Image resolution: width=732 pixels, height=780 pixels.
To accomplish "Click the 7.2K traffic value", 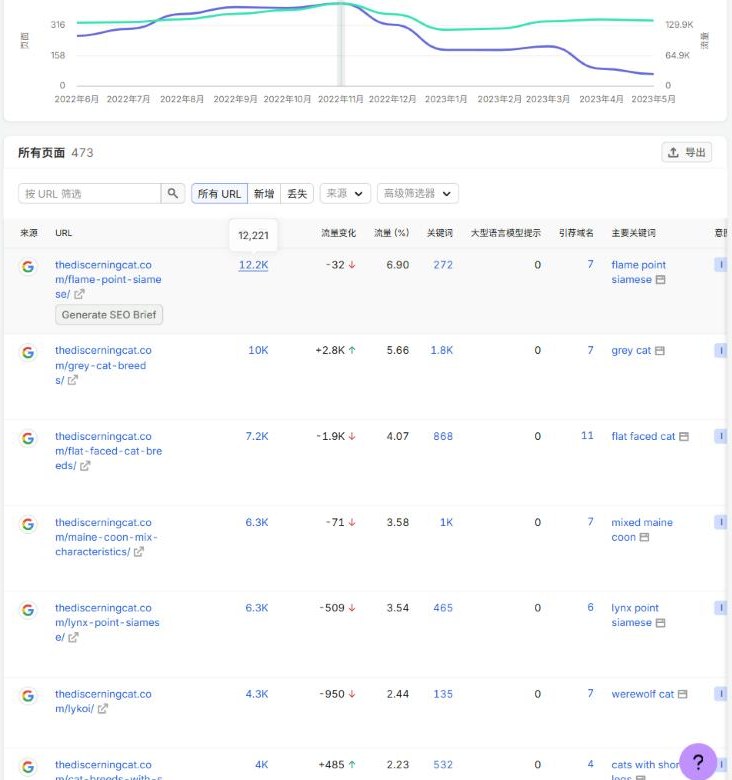I will [257, 436].
